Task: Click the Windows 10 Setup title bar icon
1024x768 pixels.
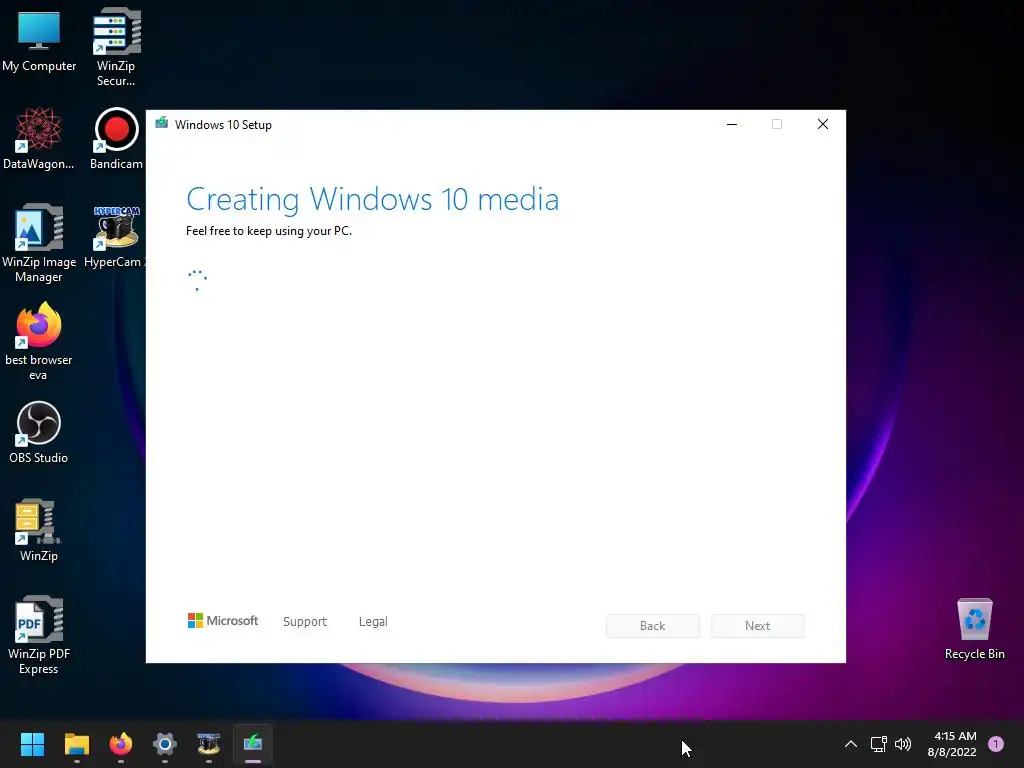Action: [161, 123]
